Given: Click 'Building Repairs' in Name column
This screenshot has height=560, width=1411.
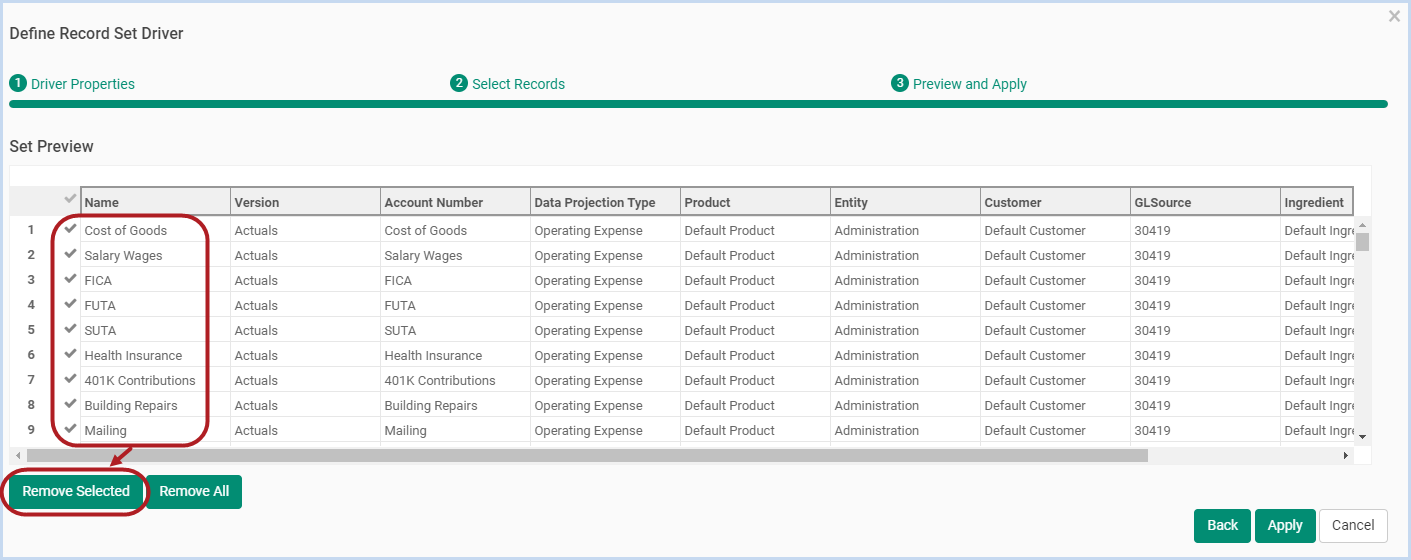Looking at the screenshot, I should tap(131, 405).
